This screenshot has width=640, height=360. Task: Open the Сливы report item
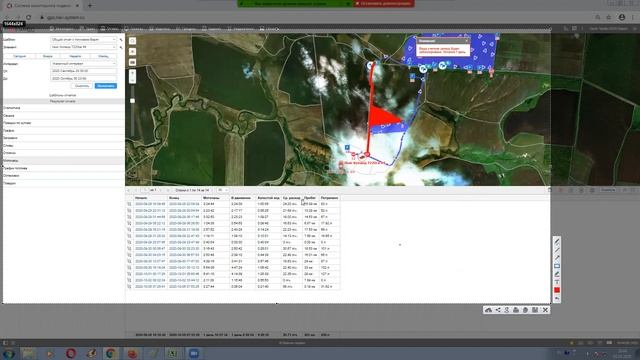point(63,146)
